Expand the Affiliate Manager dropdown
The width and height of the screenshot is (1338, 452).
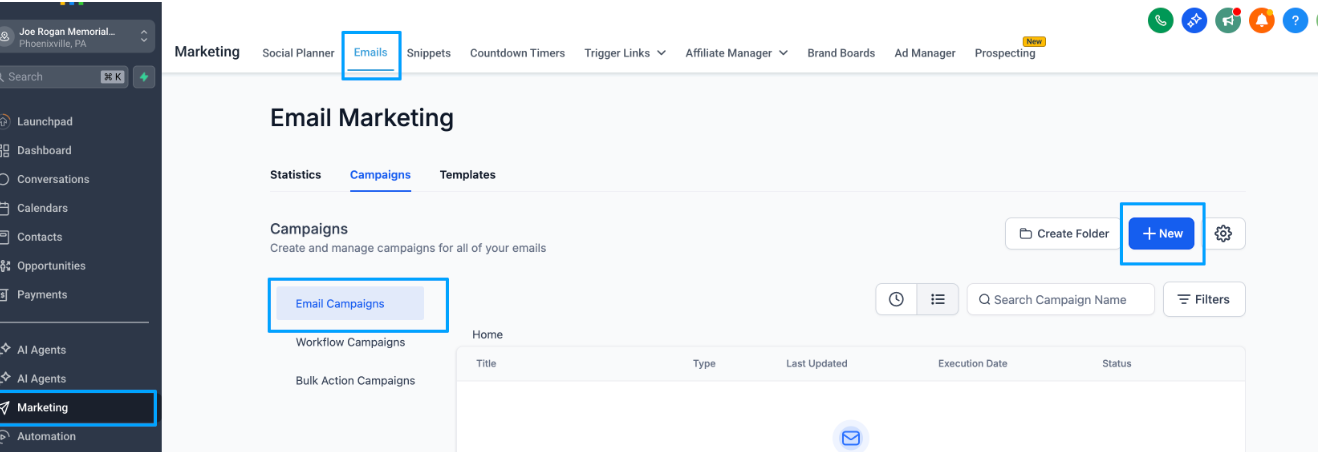click(736, 53)
